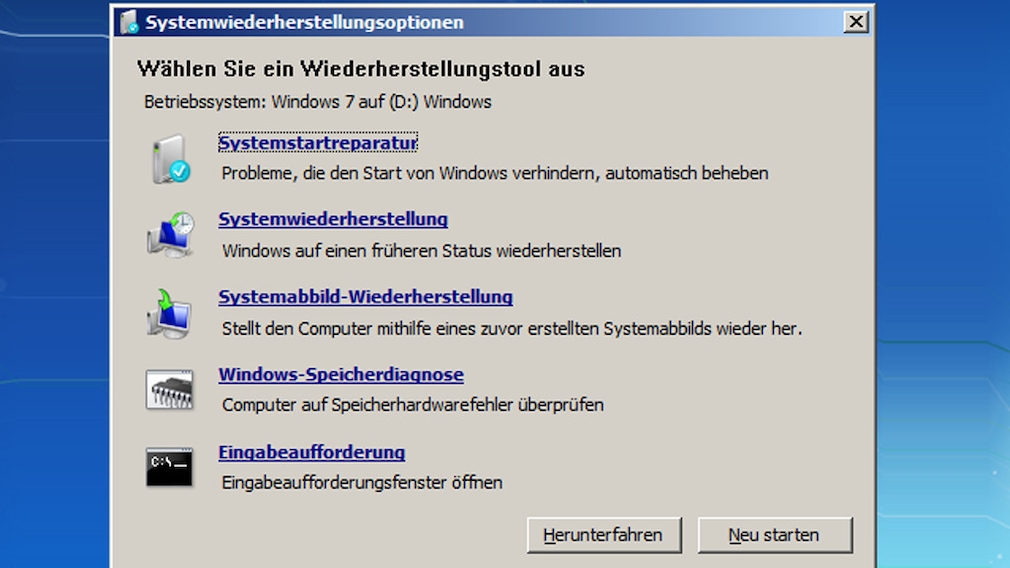This screenshot has height=568, width=1010.
Task: Click text 'Betriebssystem: Windows 7 auf (D:) Windows'
Action: pyautogui.click(x=318, y=102)
